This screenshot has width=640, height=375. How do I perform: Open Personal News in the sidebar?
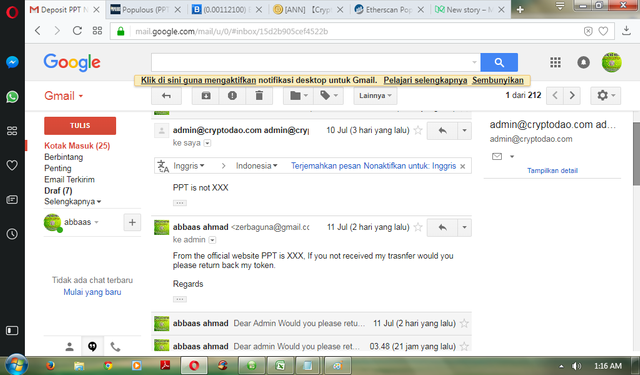tap(12, 200)
